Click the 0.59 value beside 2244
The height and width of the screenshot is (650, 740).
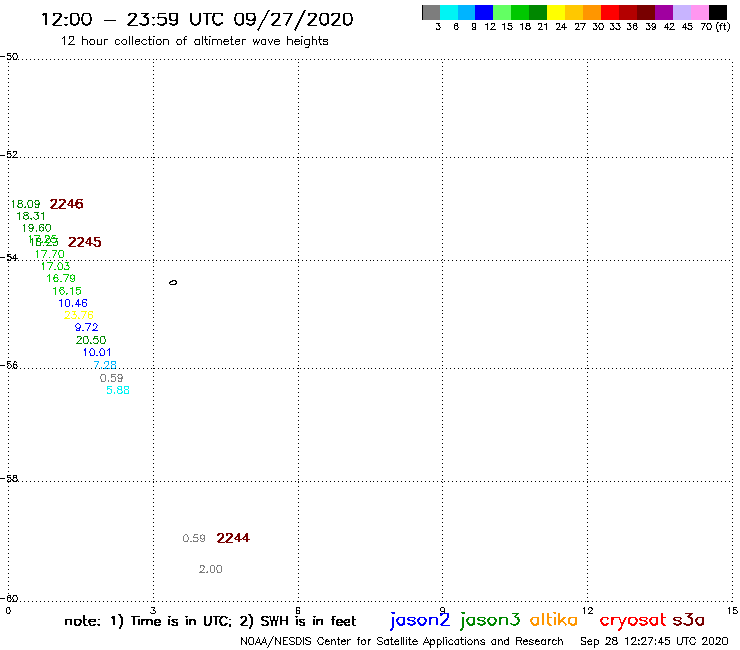click(x=194, y=539)
